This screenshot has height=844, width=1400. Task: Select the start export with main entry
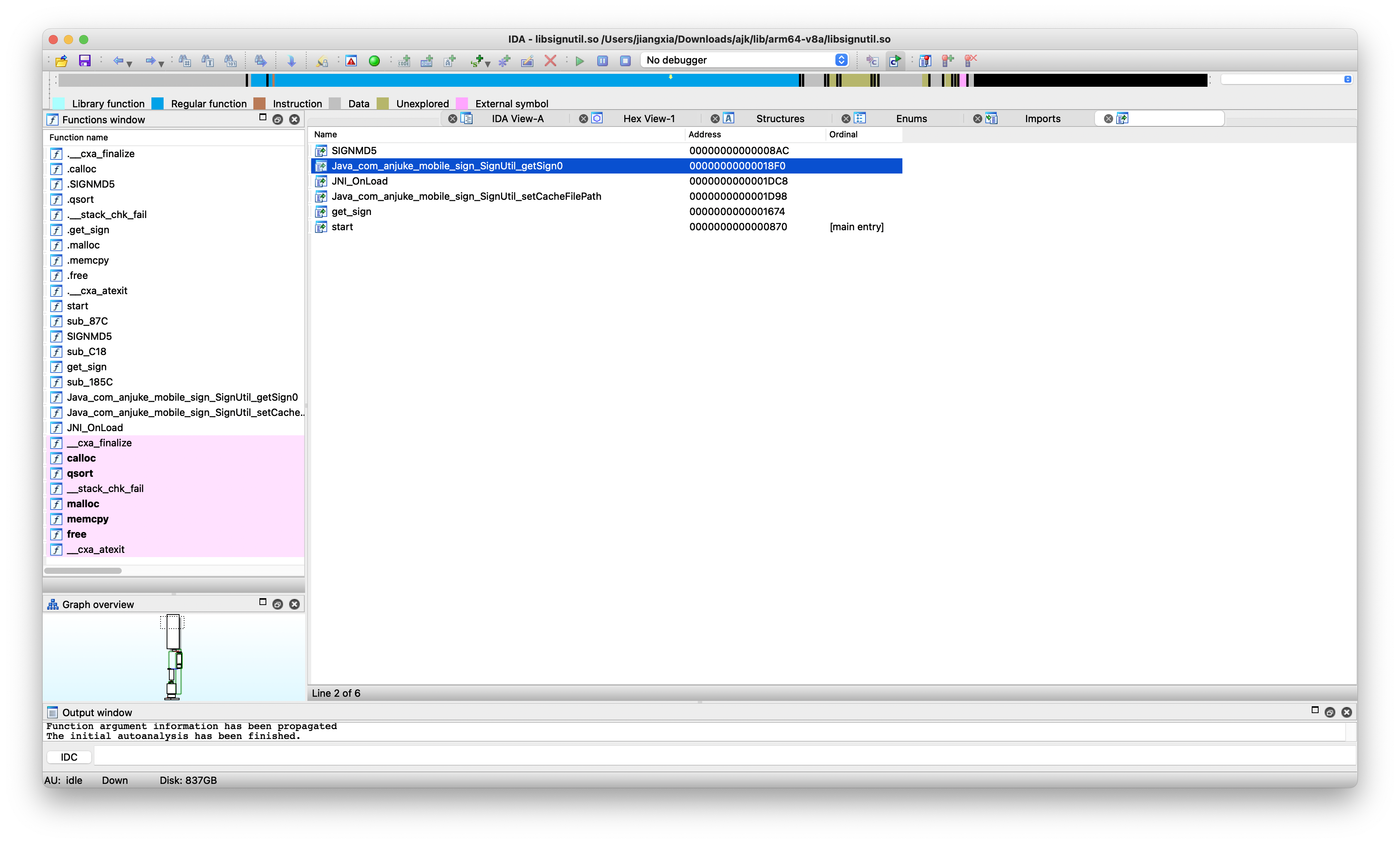606,227
